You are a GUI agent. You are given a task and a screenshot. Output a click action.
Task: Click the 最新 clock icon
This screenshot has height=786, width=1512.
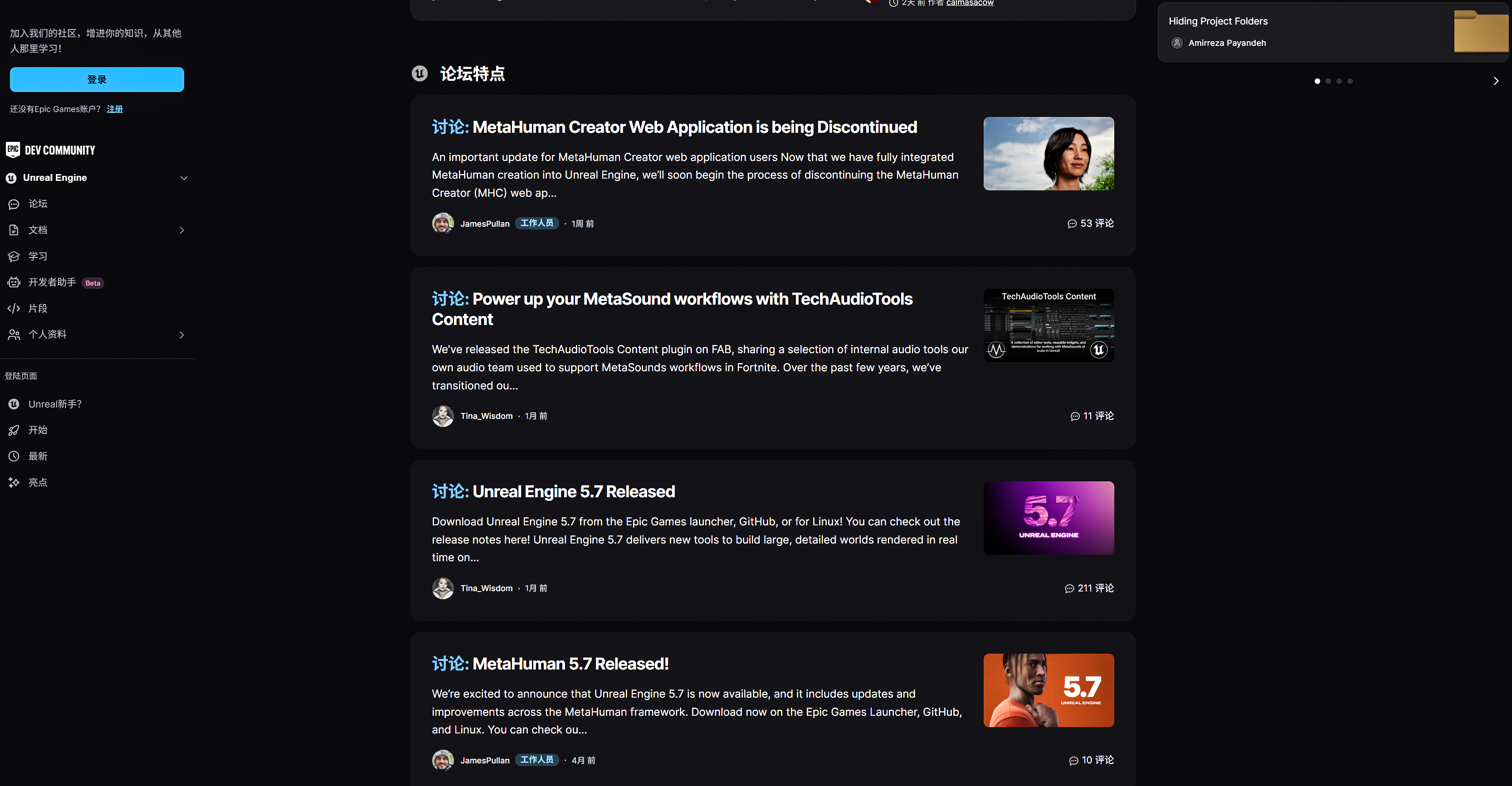(x=14, y=456)
